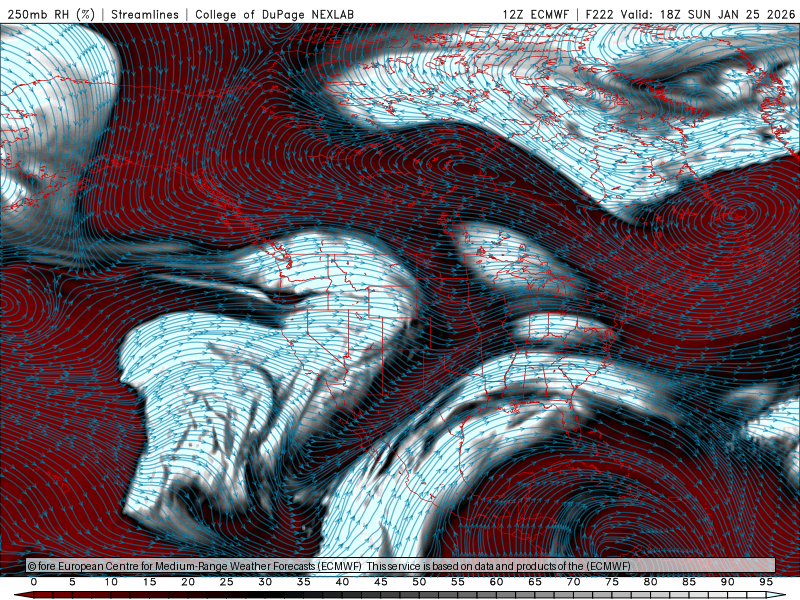This screenshot has width=800, height=600.
Task: Click the "0" label on the color scale
Action: tap(34, 582)
